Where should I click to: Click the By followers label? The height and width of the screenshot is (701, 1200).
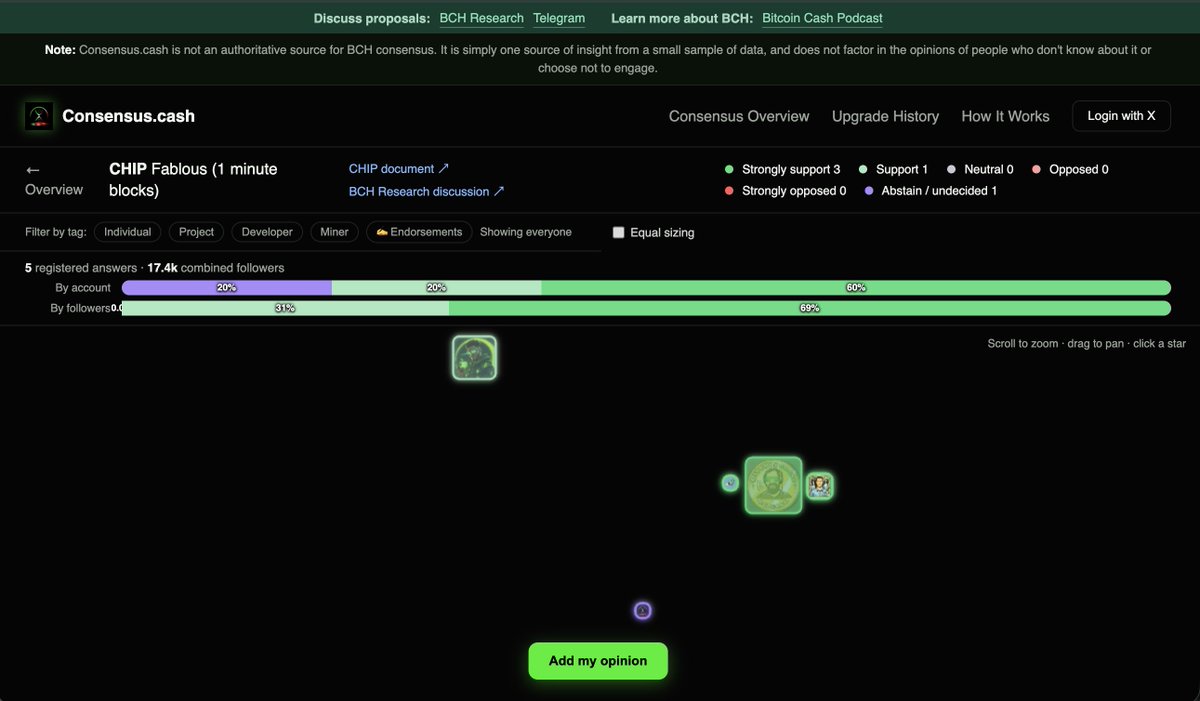click(x=80, y=308)
